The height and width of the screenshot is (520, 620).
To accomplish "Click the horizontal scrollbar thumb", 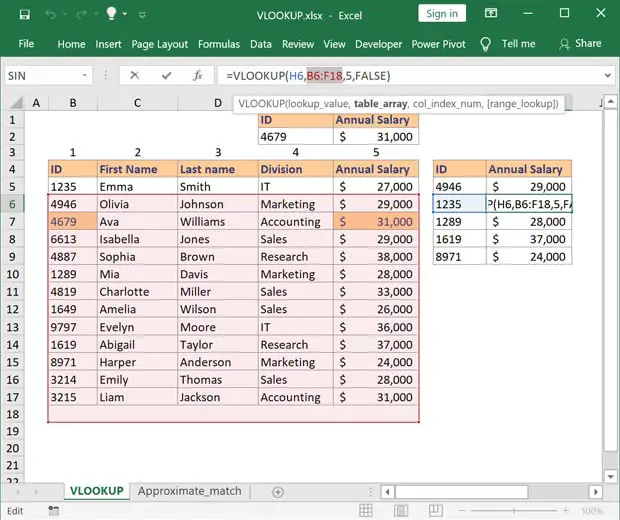I will pos(461,492).
